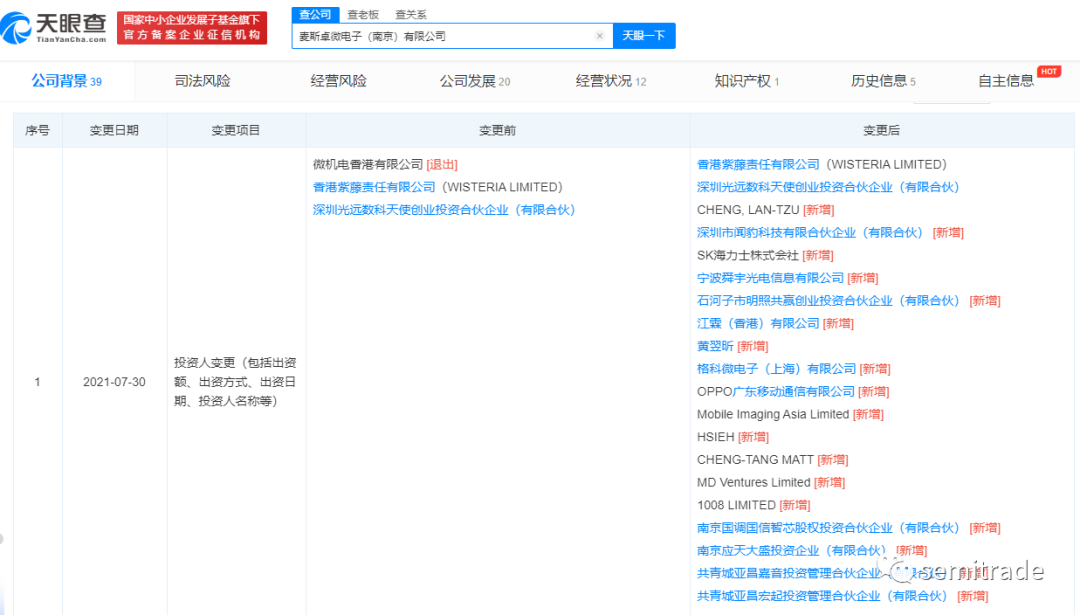Open 宁波舜宇光电信息有限公司 link
This screenshot has height=615, width=1080.
click(770, 278)
